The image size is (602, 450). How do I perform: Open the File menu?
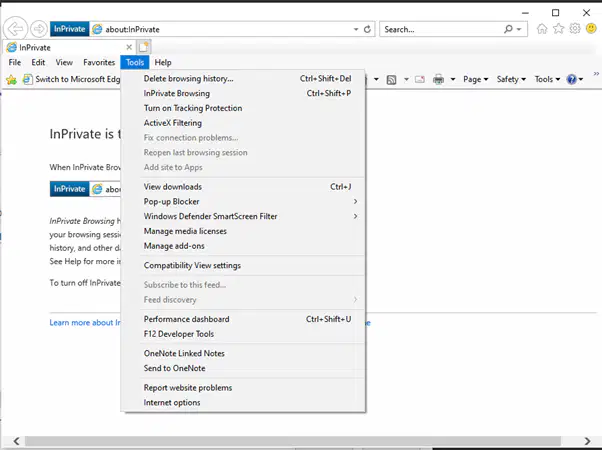click(x=15, y=62)
